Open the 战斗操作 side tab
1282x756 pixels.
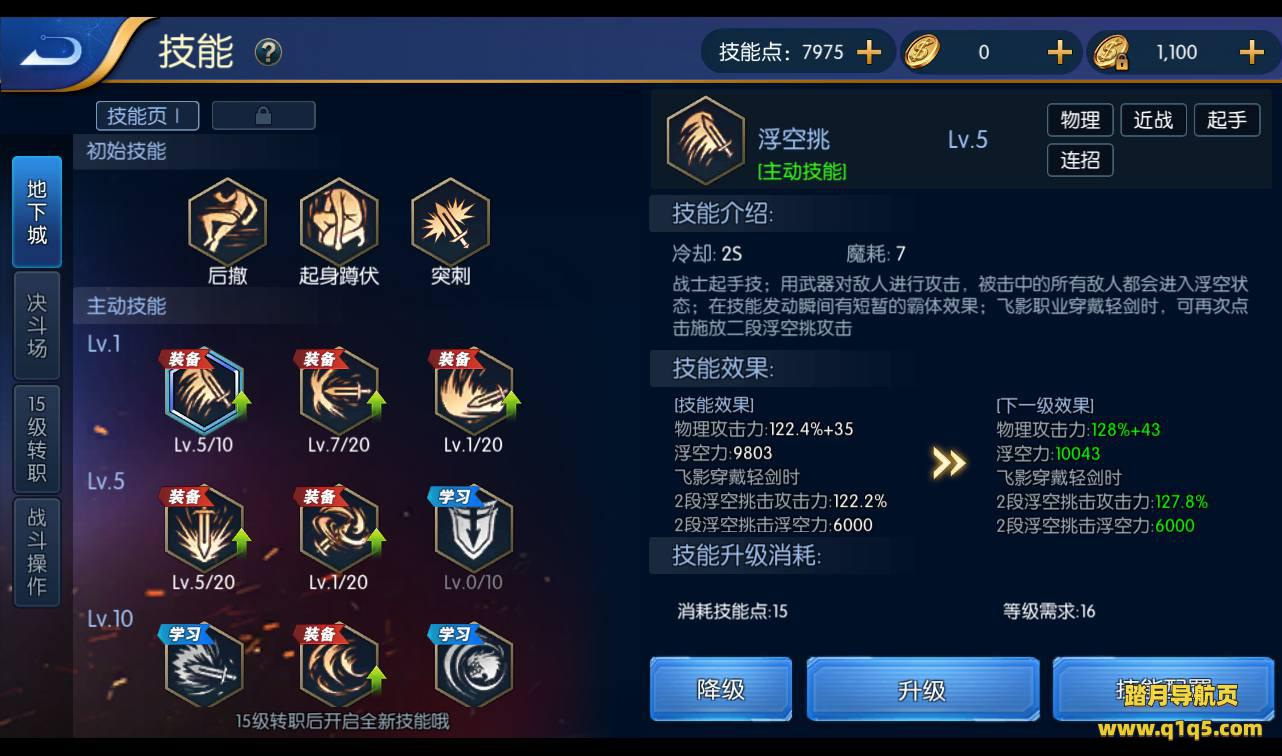[x=37, y=551]
